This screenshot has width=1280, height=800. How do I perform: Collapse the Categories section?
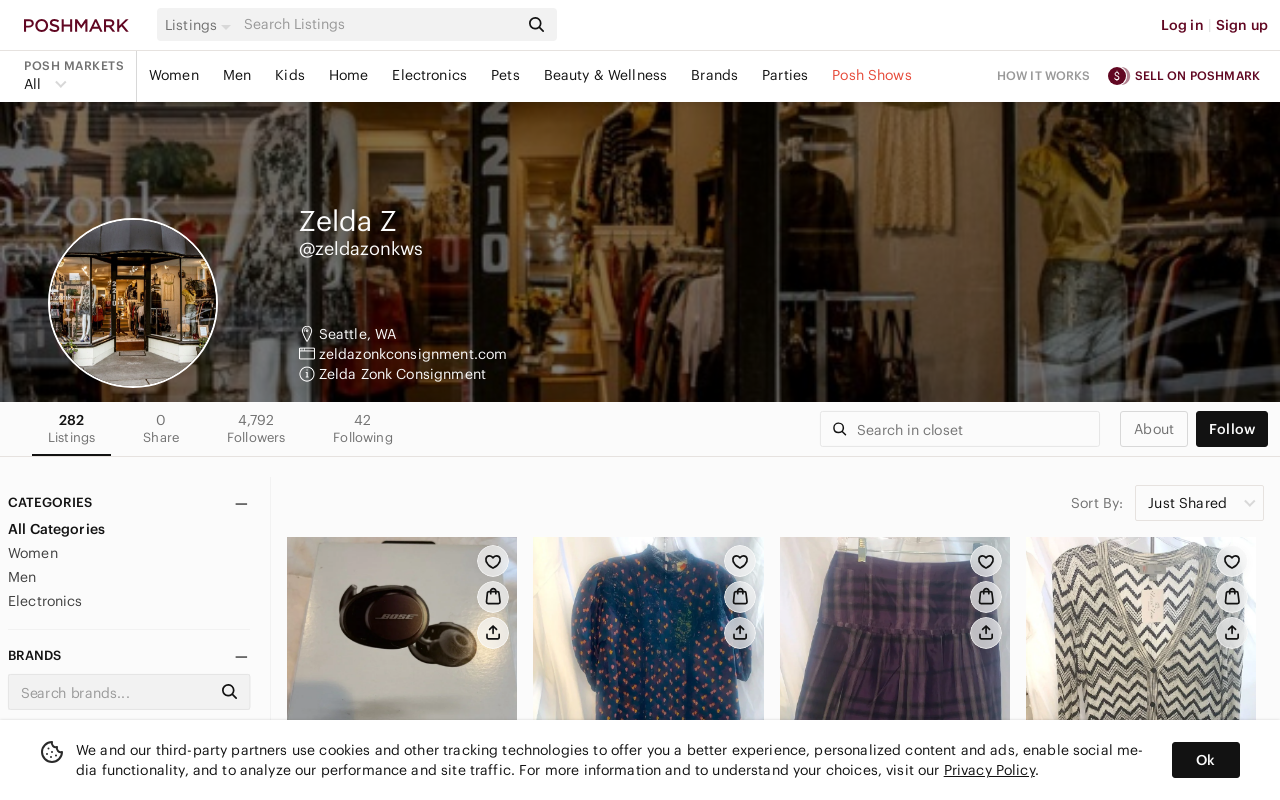[x=241, y=504]
